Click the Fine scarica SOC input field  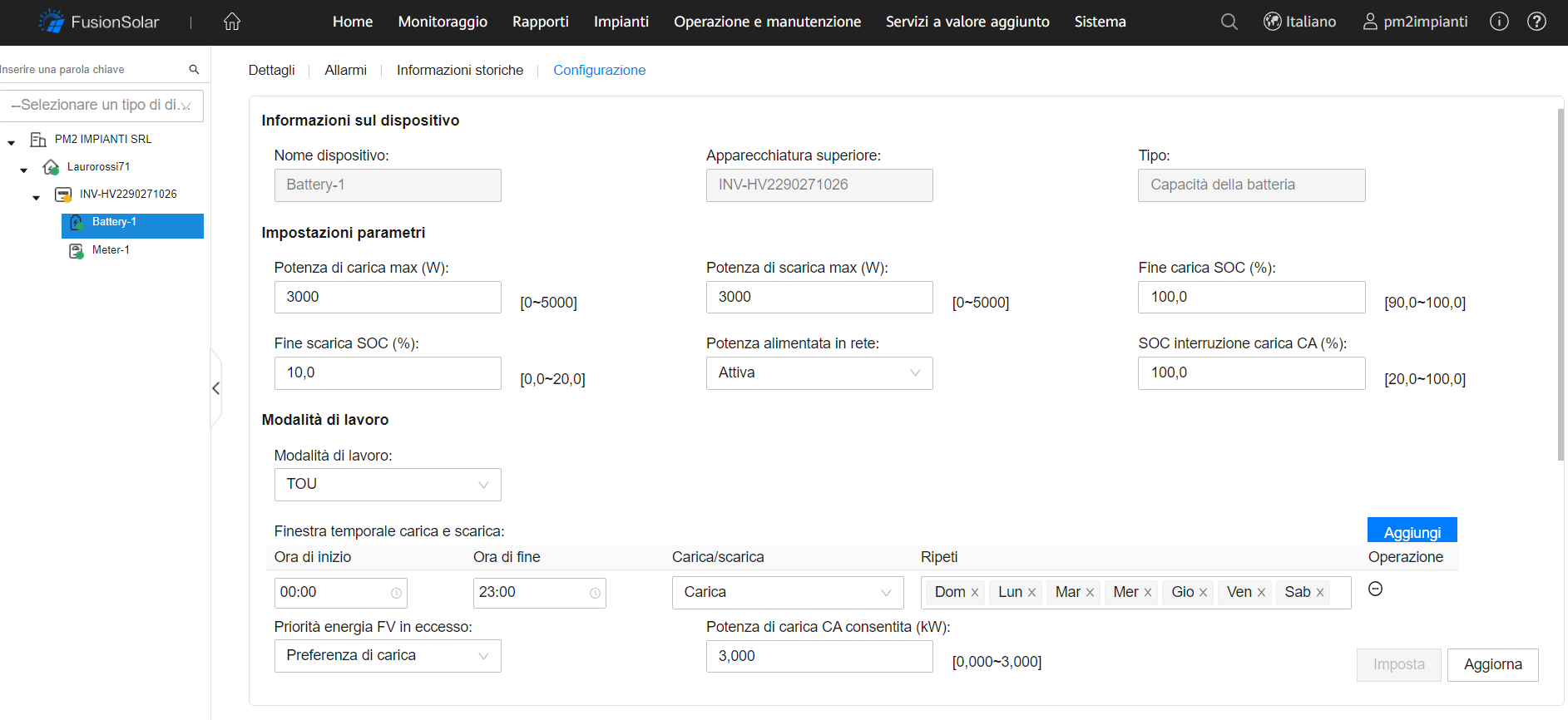[388, 373]
